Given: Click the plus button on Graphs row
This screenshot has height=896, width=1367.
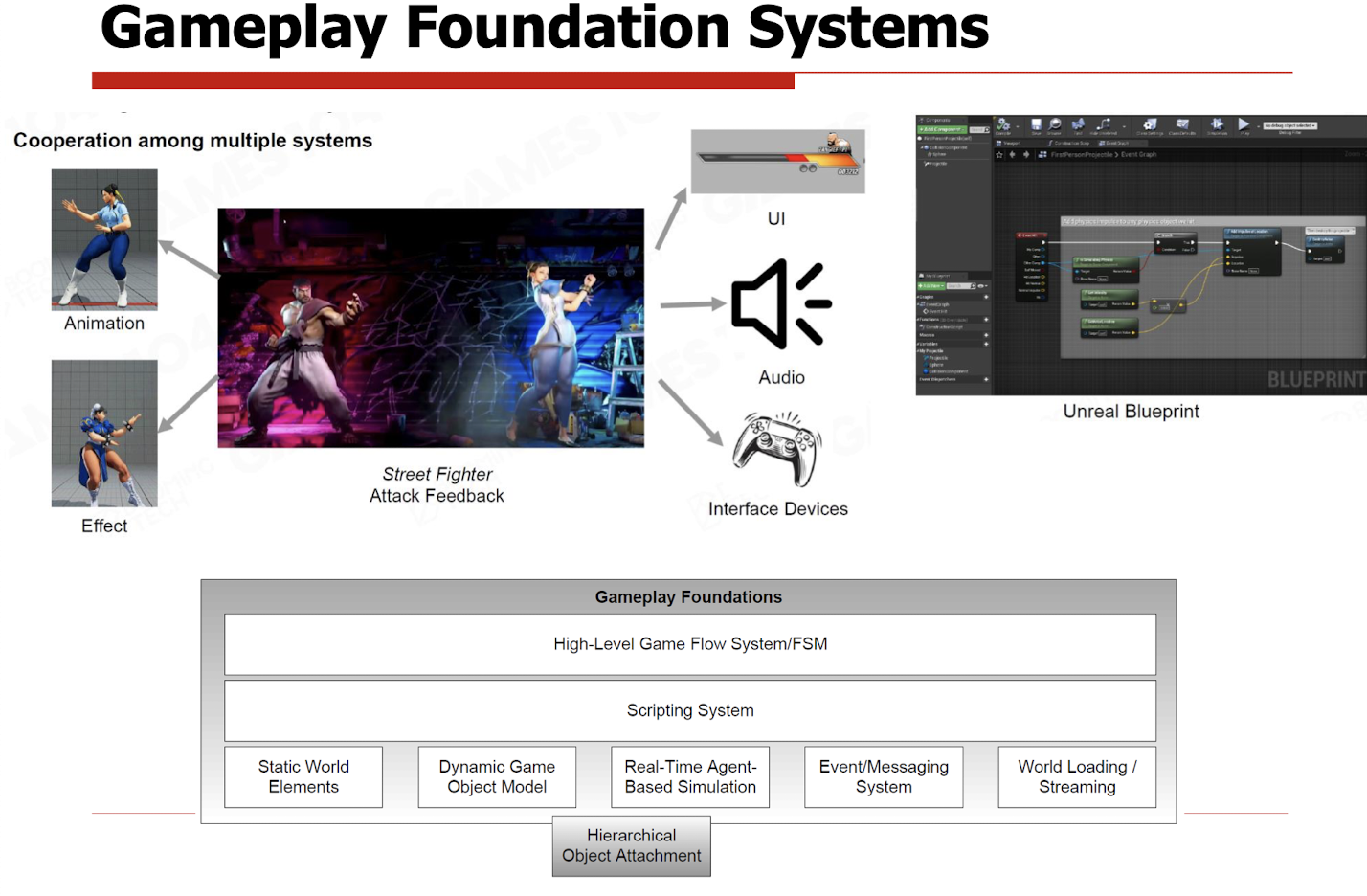Looking at the screenshot, I should click(x=986, y=297).
